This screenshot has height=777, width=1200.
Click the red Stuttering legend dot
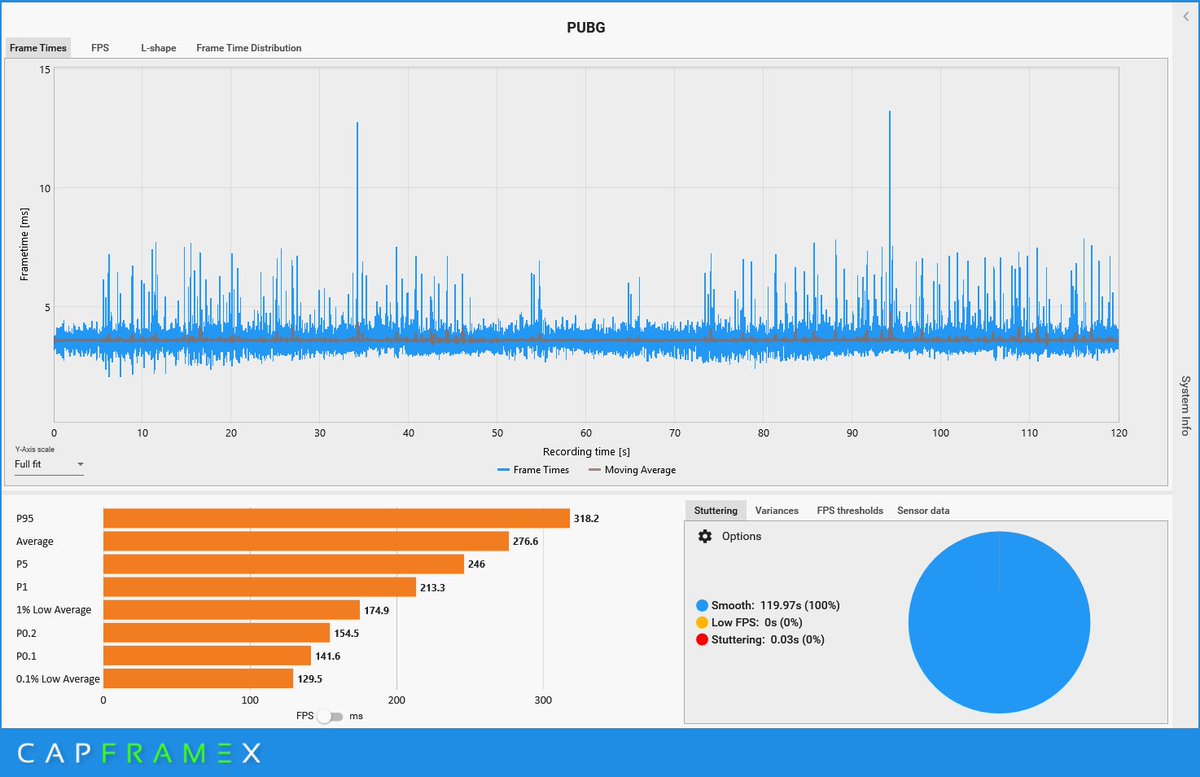click(702, 640)
